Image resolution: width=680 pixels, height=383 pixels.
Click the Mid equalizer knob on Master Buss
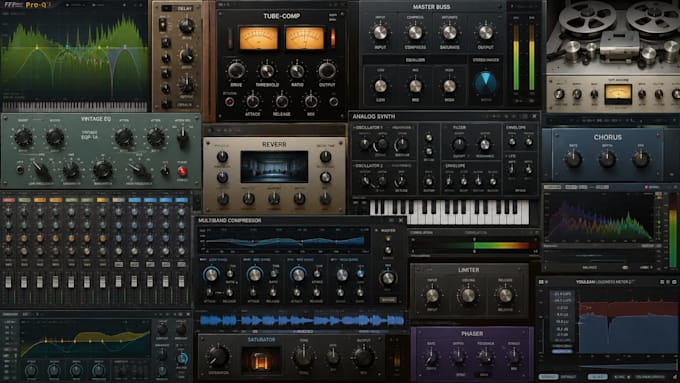(415, 86)
